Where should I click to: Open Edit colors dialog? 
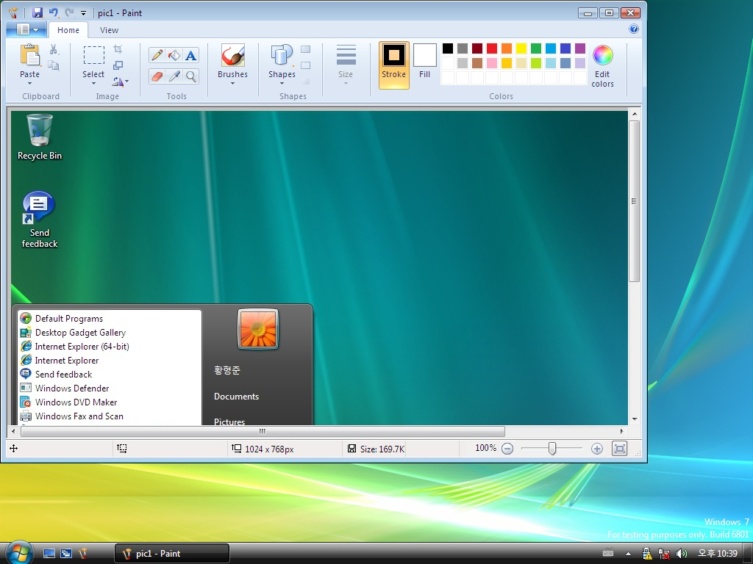pos(603,66)
